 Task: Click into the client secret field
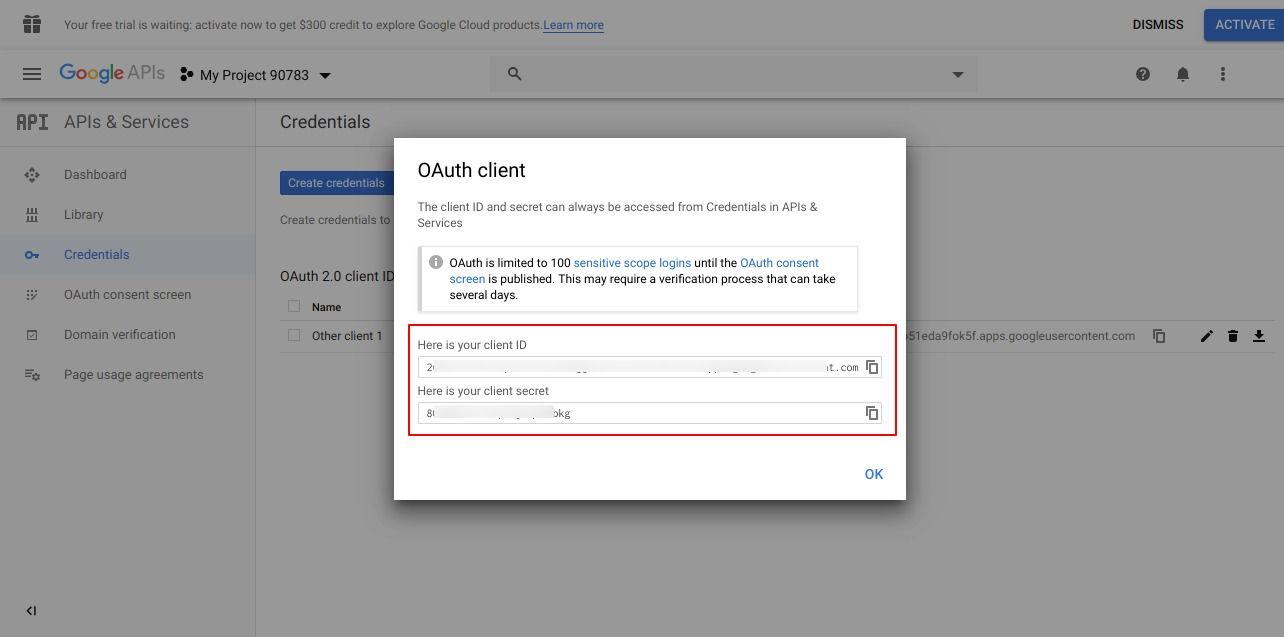click(640, 413)
